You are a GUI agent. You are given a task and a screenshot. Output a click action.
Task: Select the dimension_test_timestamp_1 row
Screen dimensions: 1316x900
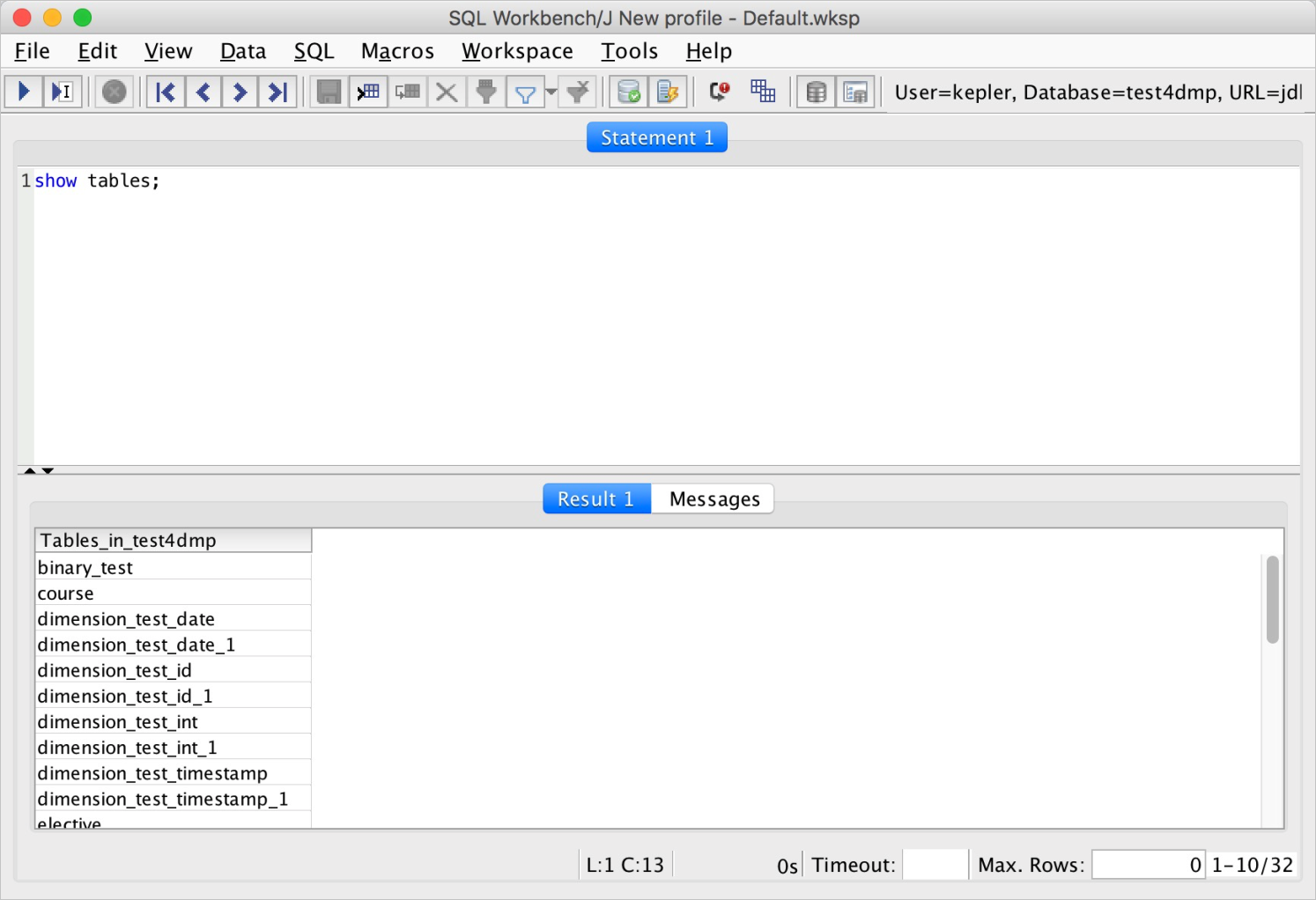tap(174, 799)
